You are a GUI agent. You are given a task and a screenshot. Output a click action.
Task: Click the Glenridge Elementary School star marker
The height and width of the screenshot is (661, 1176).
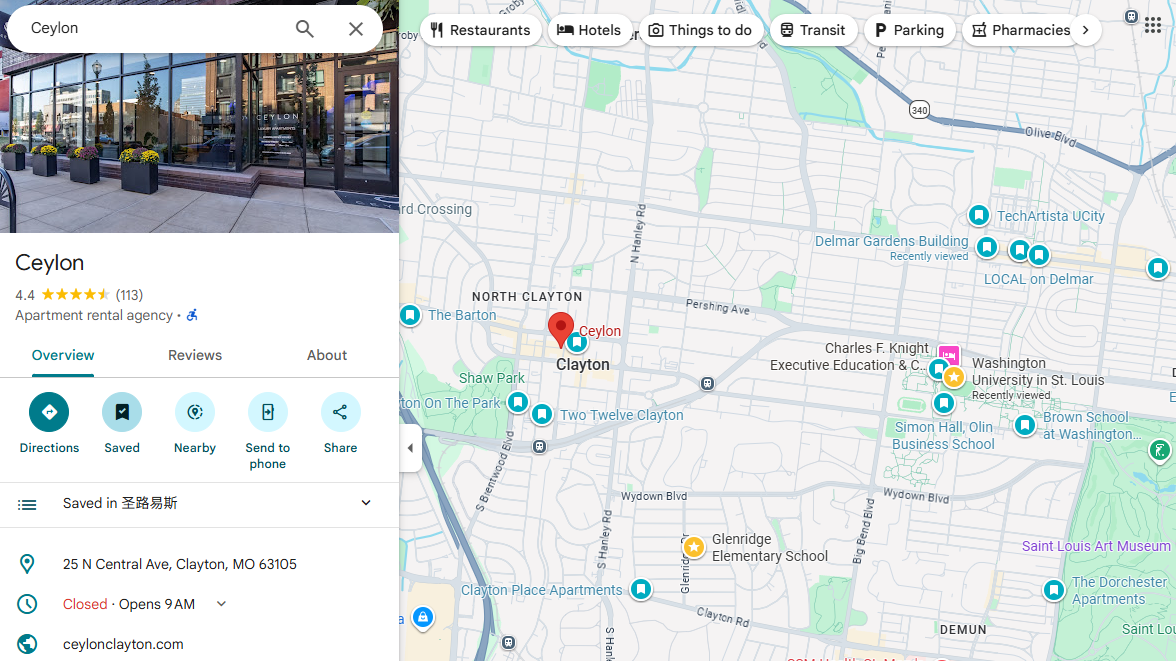tap(693, 547)
